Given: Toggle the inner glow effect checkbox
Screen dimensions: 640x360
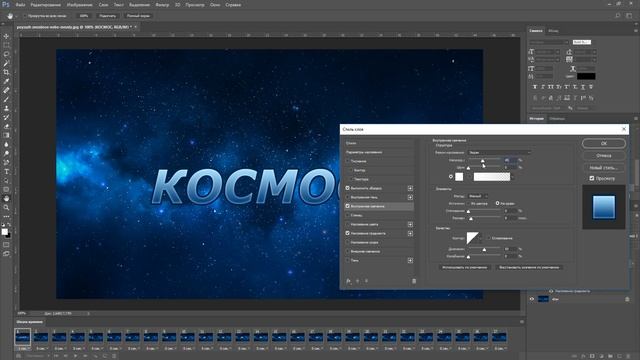Looking at the screenshot, I should 348,206.
